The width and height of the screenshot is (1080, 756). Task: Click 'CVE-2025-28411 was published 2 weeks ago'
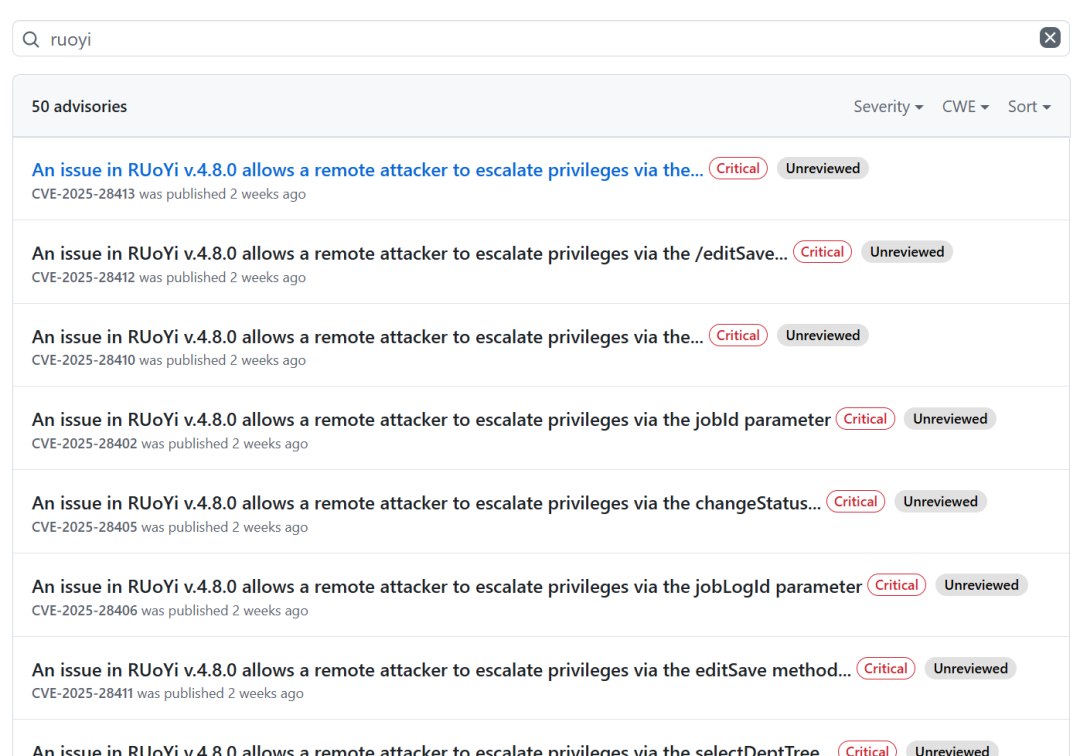(x=167, y=693)
